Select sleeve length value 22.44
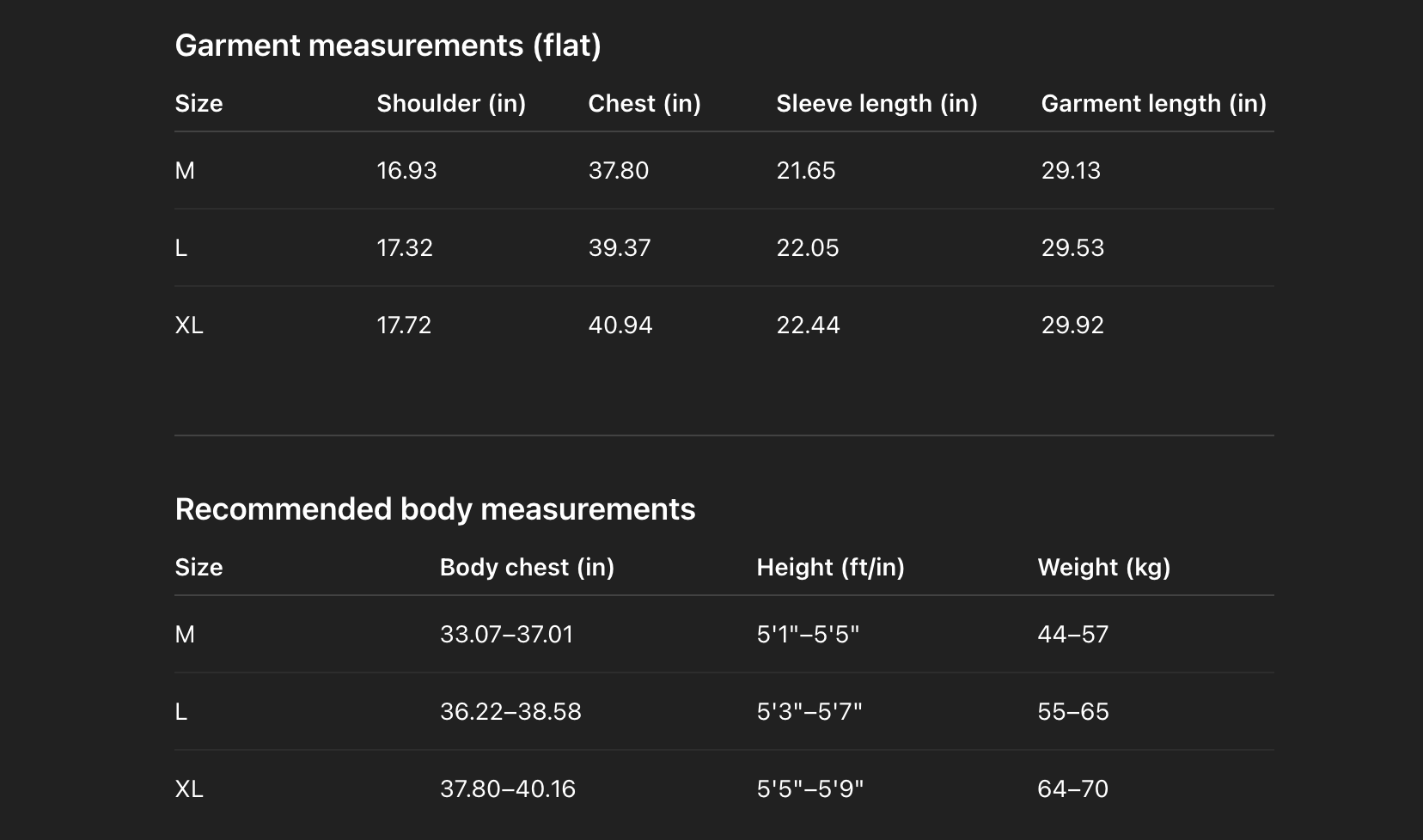 pyautogui.click(x=808, y=326)
